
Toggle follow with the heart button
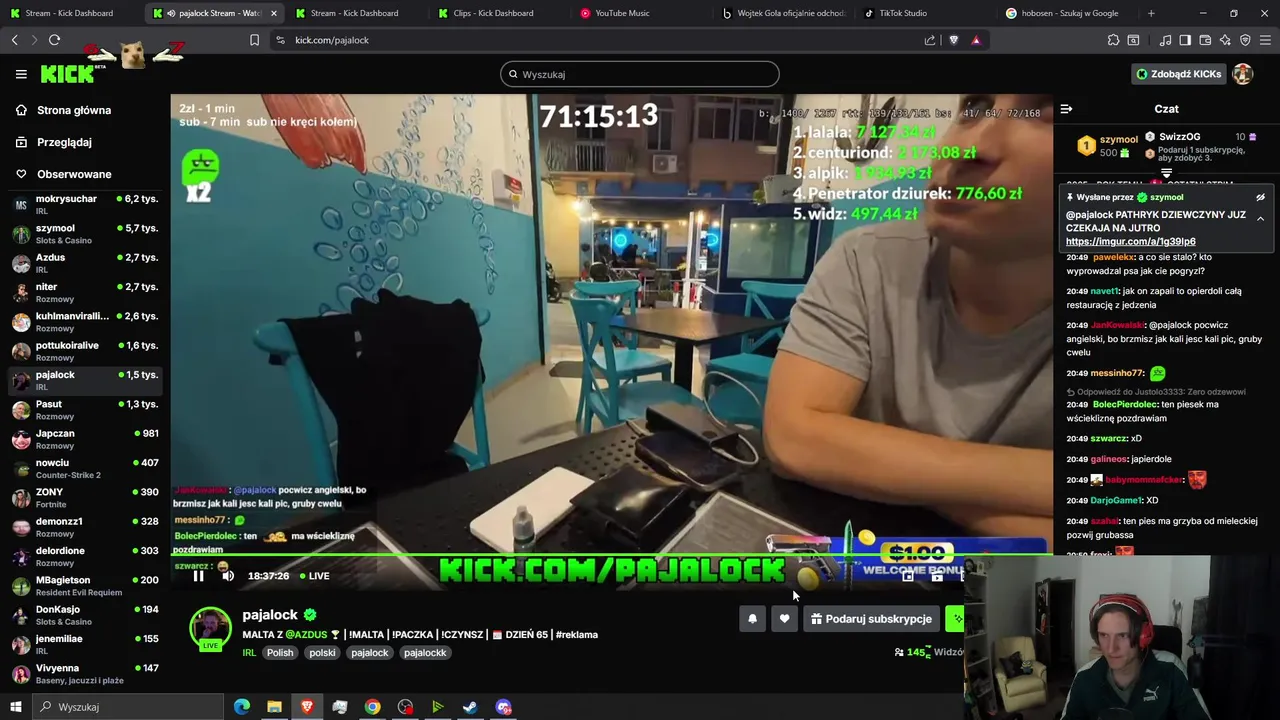click(x=784, y=619)
